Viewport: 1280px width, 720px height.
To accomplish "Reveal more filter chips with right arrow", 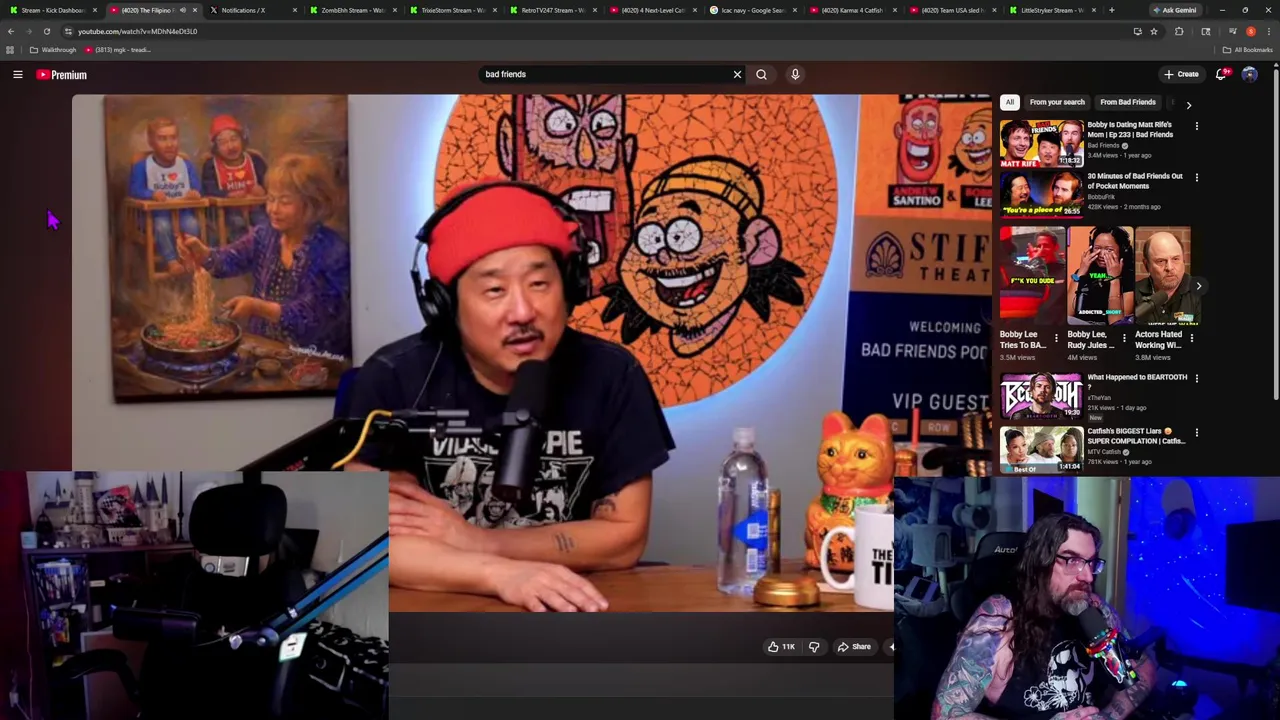I will pos(1188,104).
